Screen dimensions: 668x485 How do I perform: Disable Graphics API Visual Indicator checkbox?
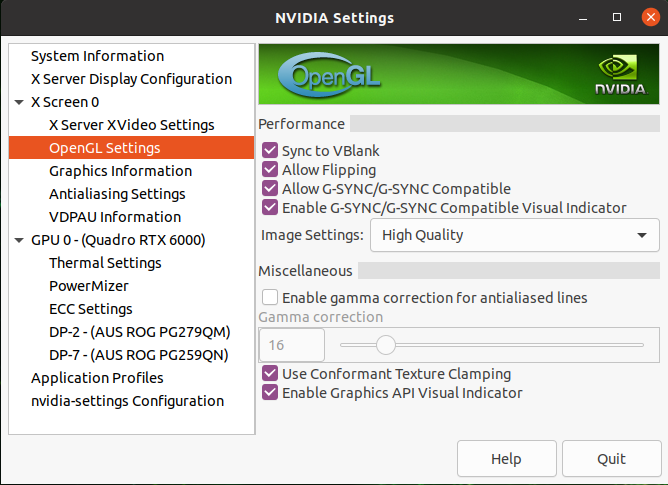click(x=269, y=393)
